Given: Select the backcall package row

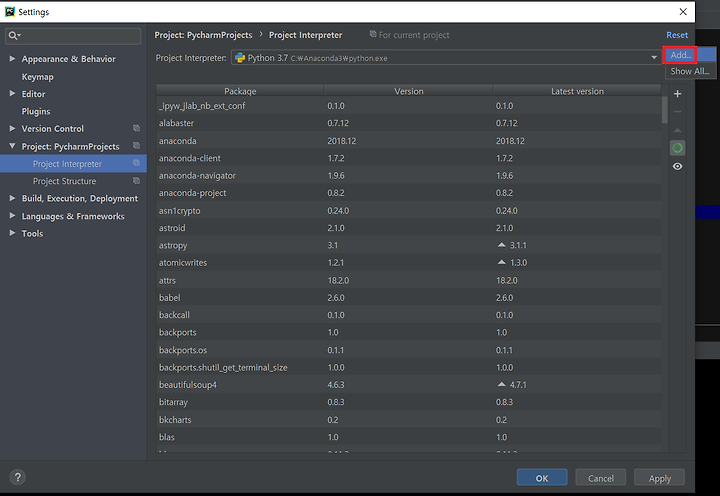Looking at the screenshot, I should pos(409,315).
